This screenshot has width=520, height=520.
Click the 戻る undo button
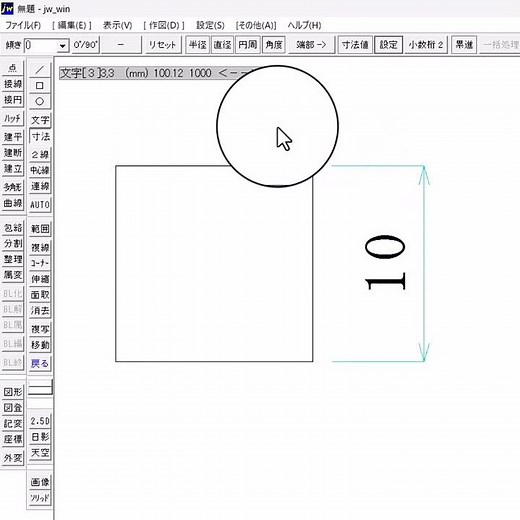(x=40, y=363)
